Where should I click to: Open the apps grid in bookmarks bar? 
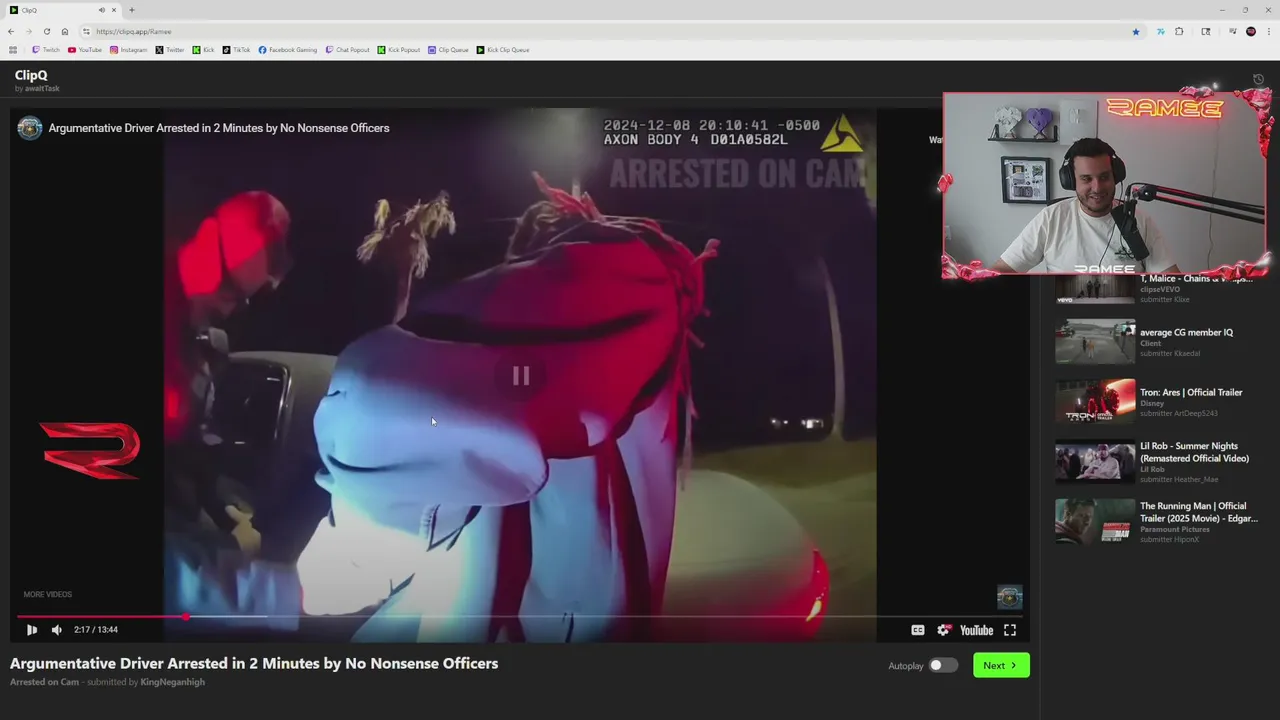coord(13,50)
